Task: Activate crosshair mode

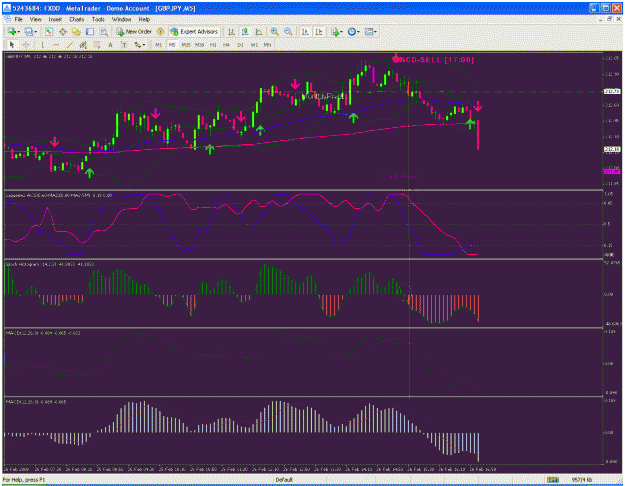Action: (26, 45)
